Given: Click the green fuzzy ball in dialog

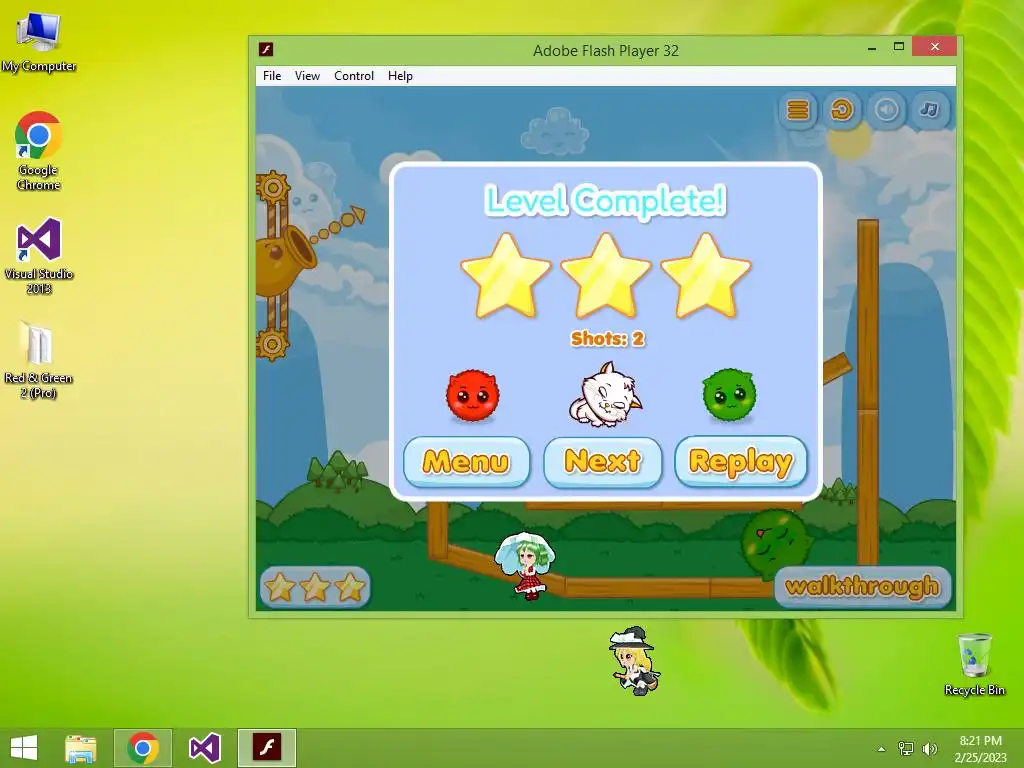Looking at the screenshot, I should [x=729, y=394].
